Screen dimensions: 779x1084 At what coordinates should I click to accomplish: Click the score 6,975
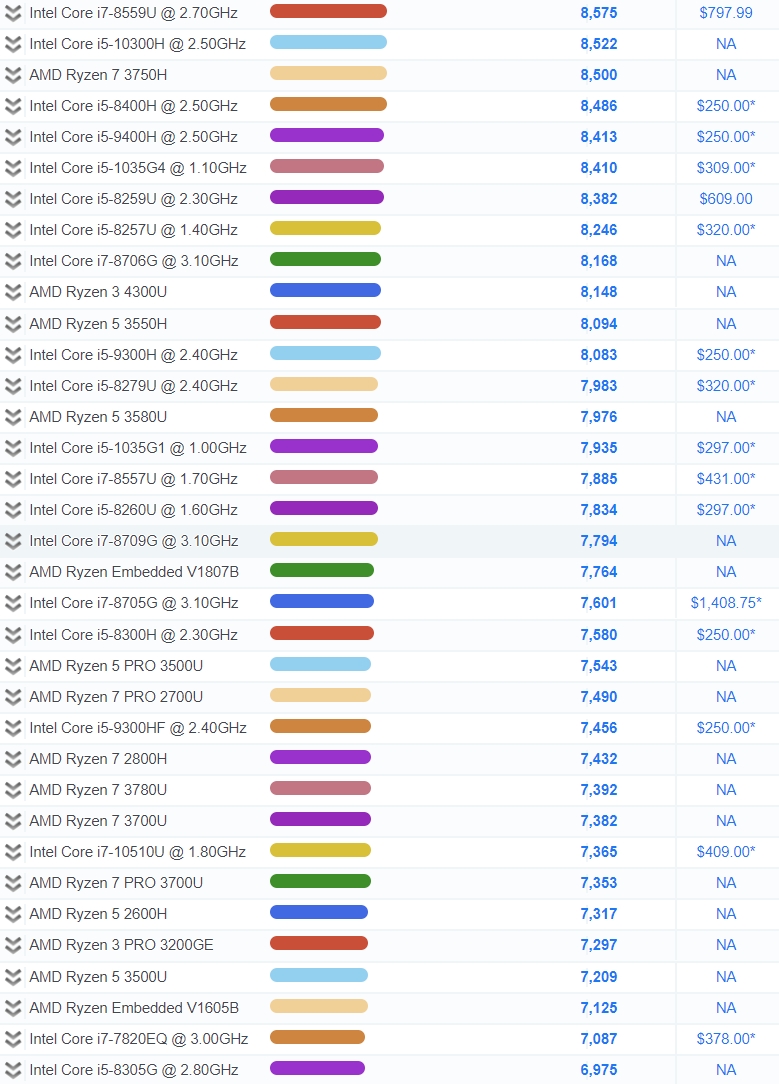(x=599, y=1070)
